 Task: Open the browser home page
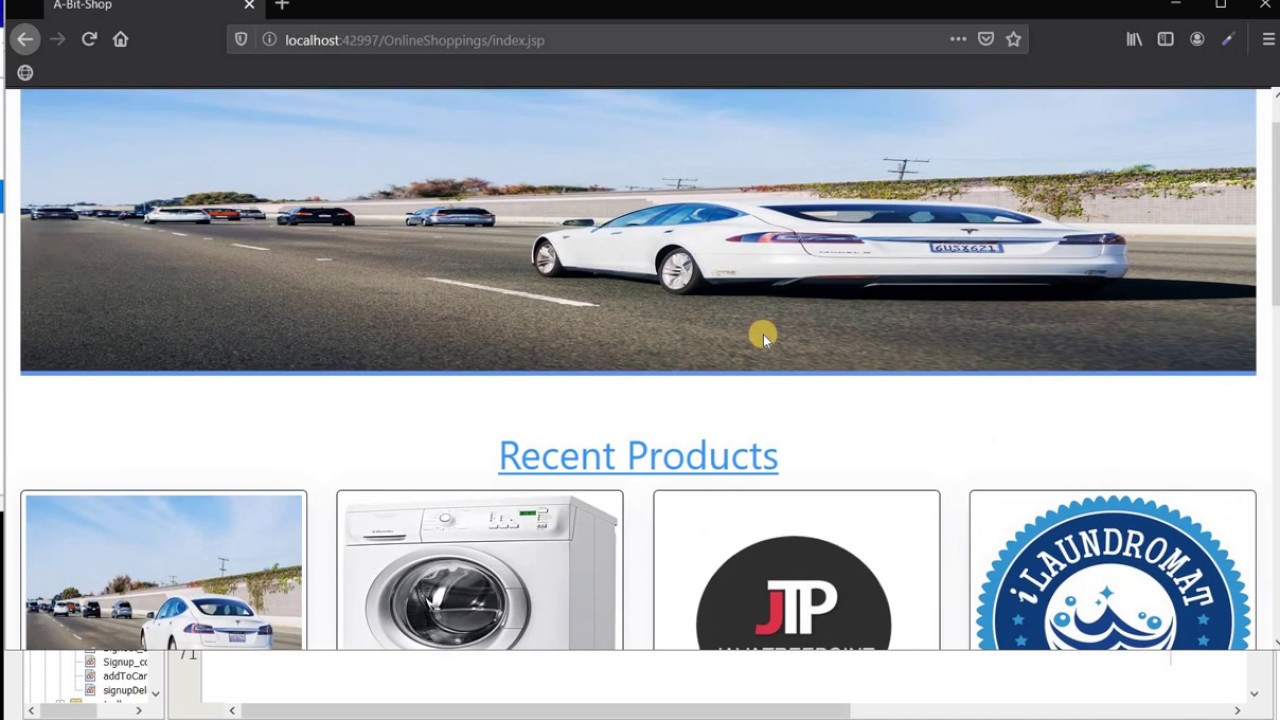[x=120, y=39]
